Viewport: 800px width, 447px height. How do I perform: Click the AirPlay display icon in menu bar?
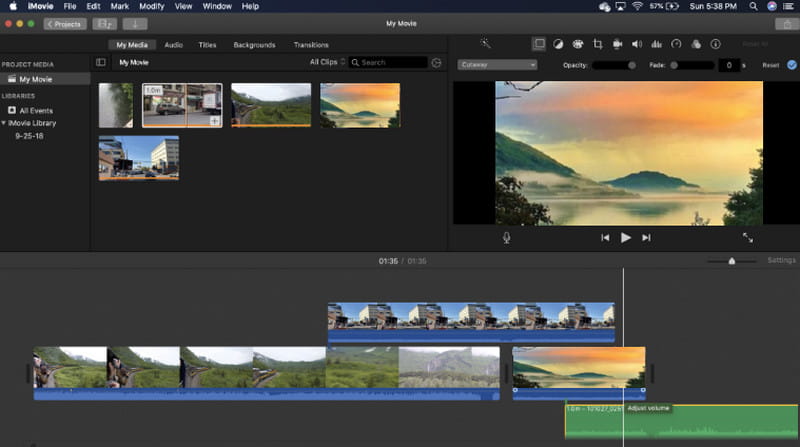tap(620, 6)
